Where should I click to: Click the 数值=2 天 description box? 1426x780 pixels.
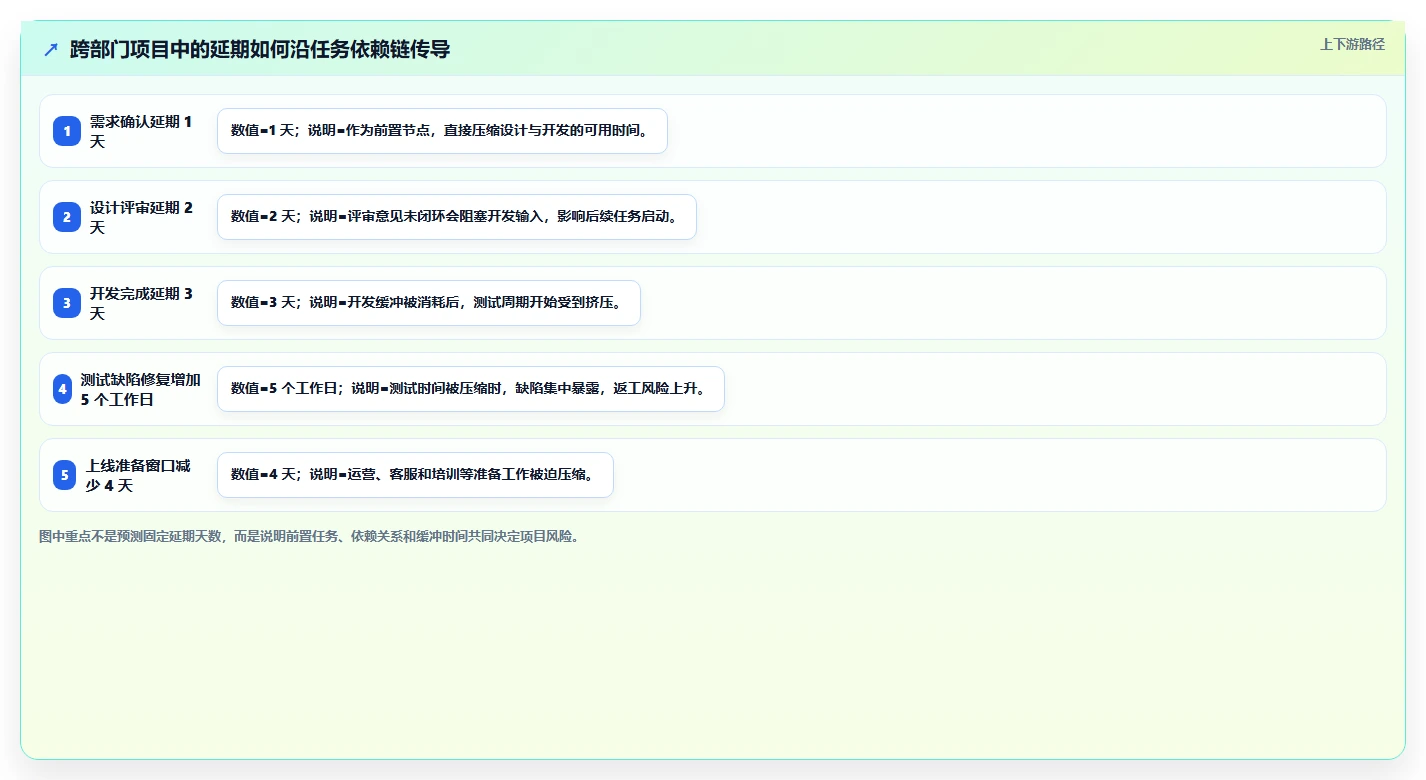tap(456, 217)
